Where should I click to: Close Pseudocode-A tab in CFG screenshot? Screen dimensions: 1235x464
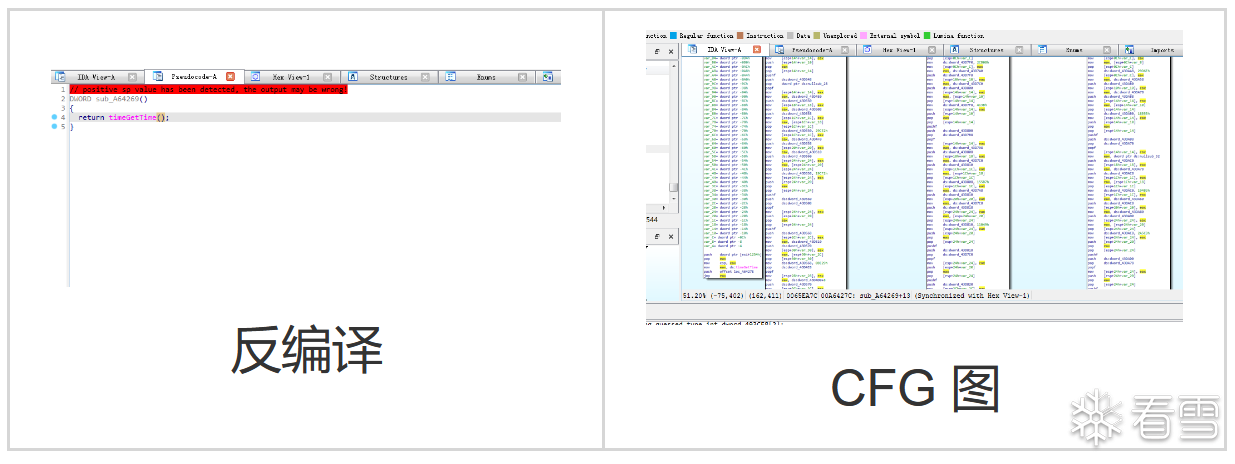click(845, 49)
